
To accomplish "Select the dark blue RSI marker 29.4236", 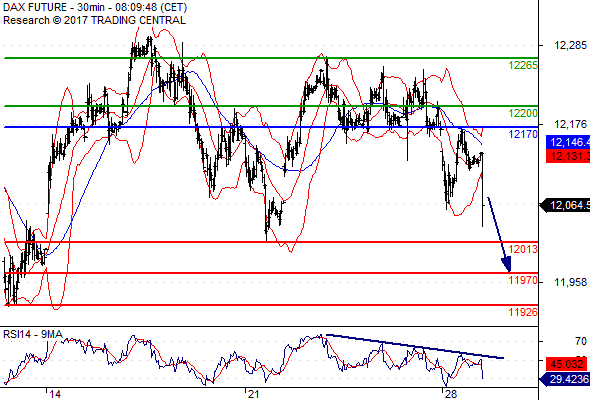I will 565,379.
